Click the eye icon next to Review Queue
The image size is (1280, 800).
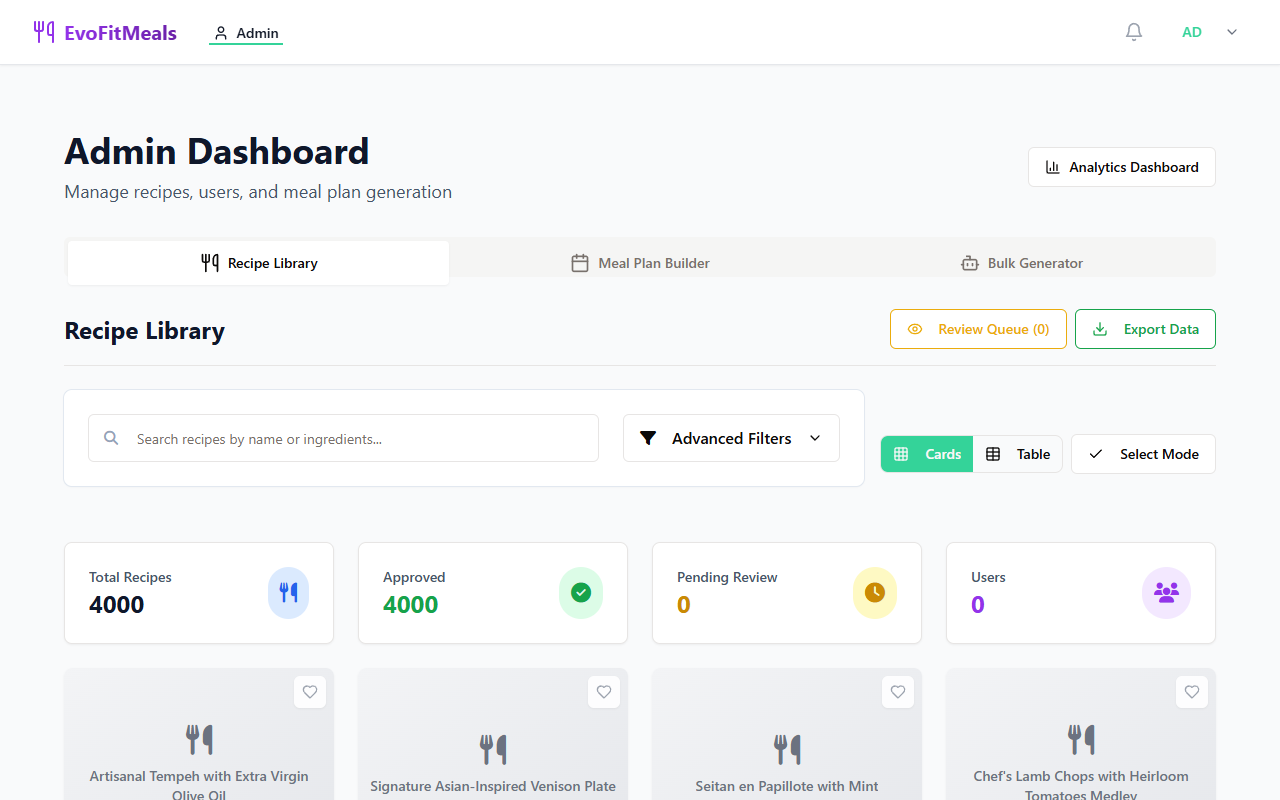coord(914,328)
